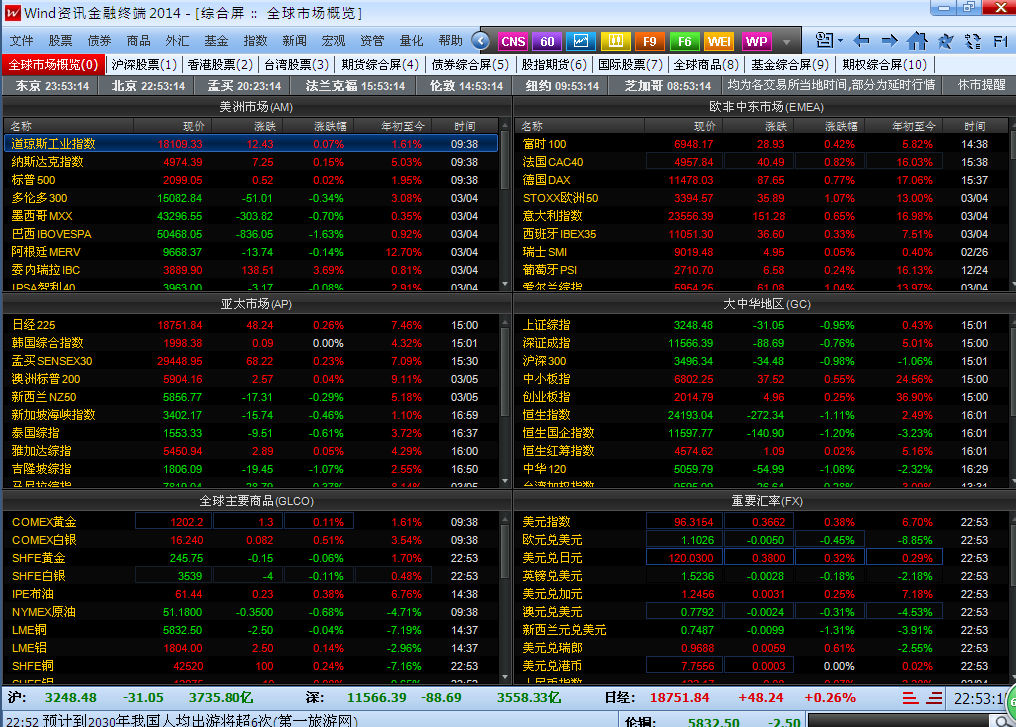Image resolution: width=1016 pixels, height=727 pixels.
Task: Click the Wind logo in title bar
Action: pyautogui.click(x=12, y=12)
